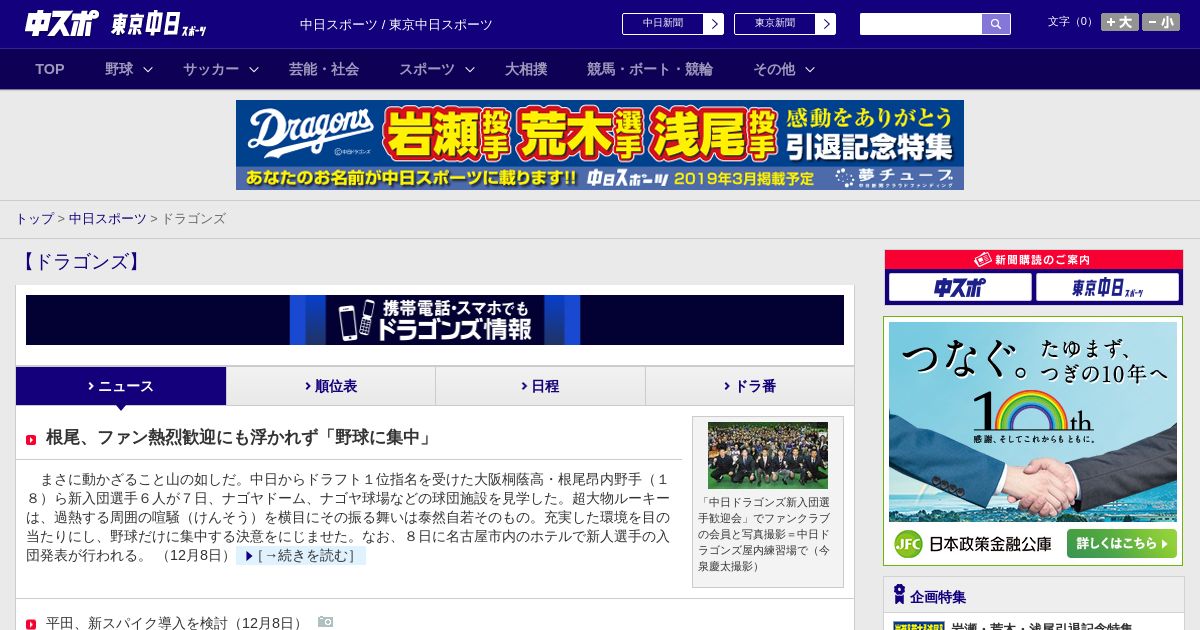
Task: Expand the 野球 navigation menu
Action: pos(129,69)
